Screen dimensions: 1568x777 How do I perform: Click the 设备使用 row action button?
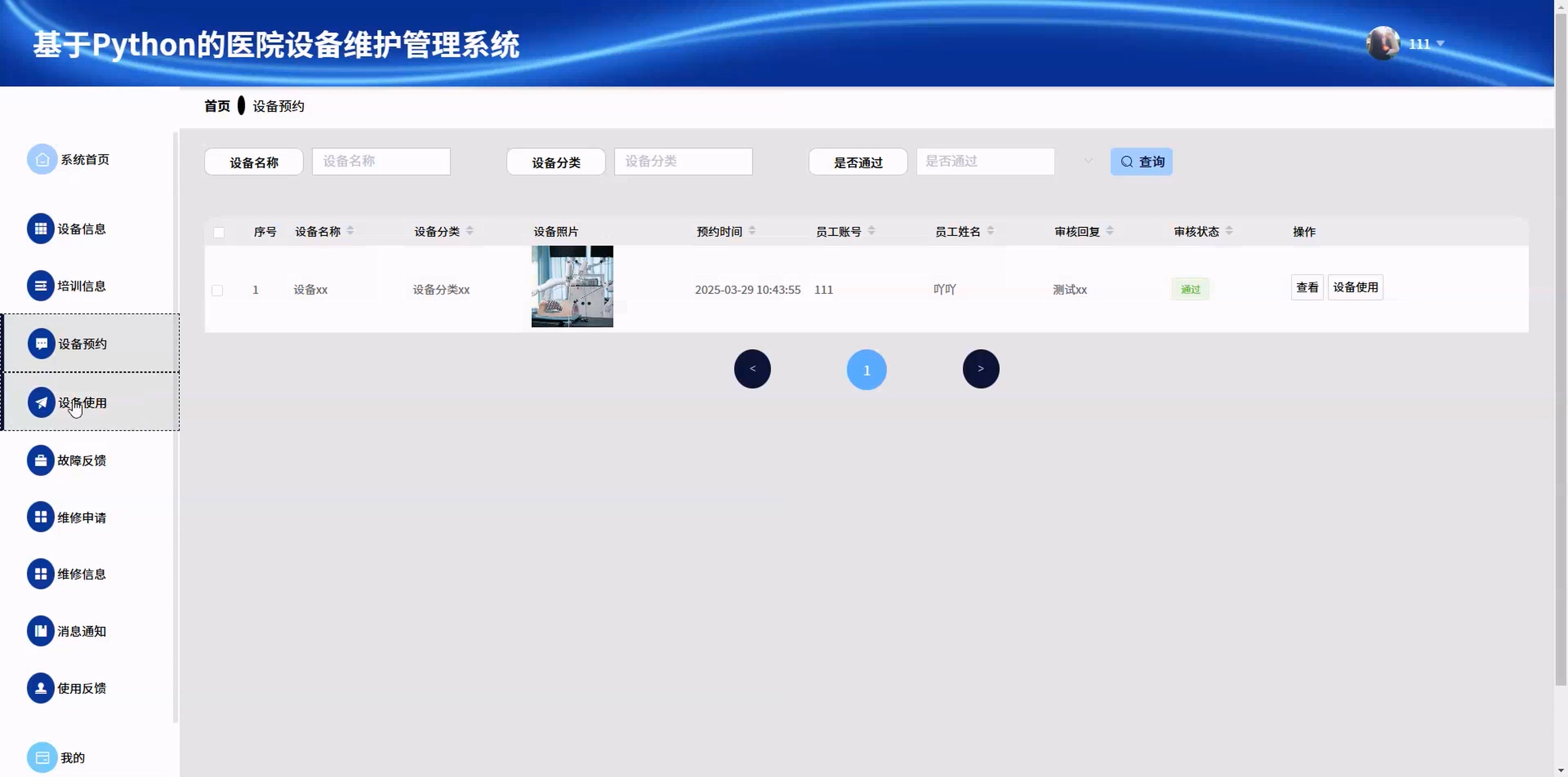click(x=1355, y=287)
